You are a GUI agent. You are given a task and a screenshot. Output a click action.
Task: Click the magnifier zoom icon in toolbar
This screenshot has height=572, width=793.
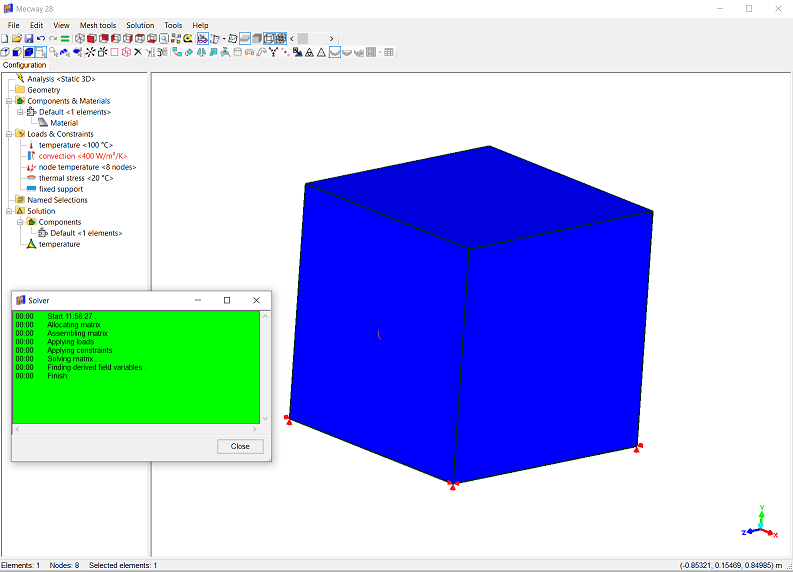pyautogui.click(x=164, y=38)
